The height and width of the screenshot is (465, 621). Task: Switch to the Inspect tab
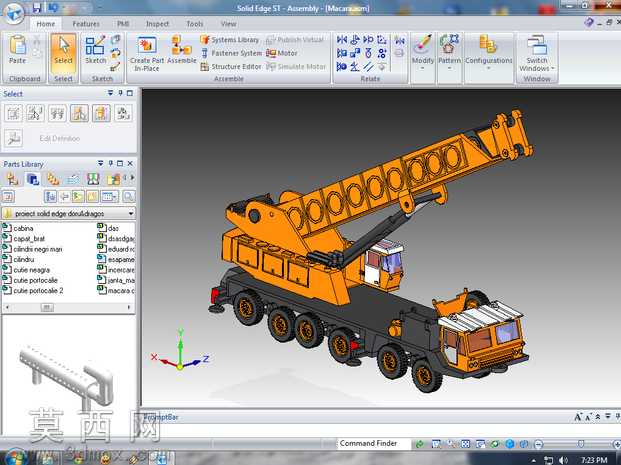click(157, 24)
